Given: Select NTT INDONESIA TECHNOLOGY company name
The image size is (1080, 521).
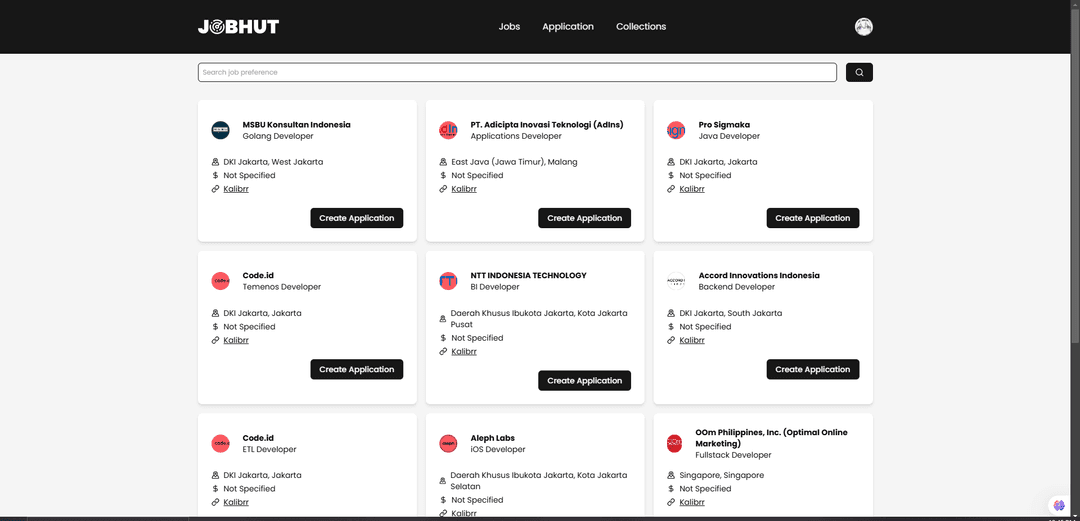Looking at the screenshot, I should tap(528, 275).
